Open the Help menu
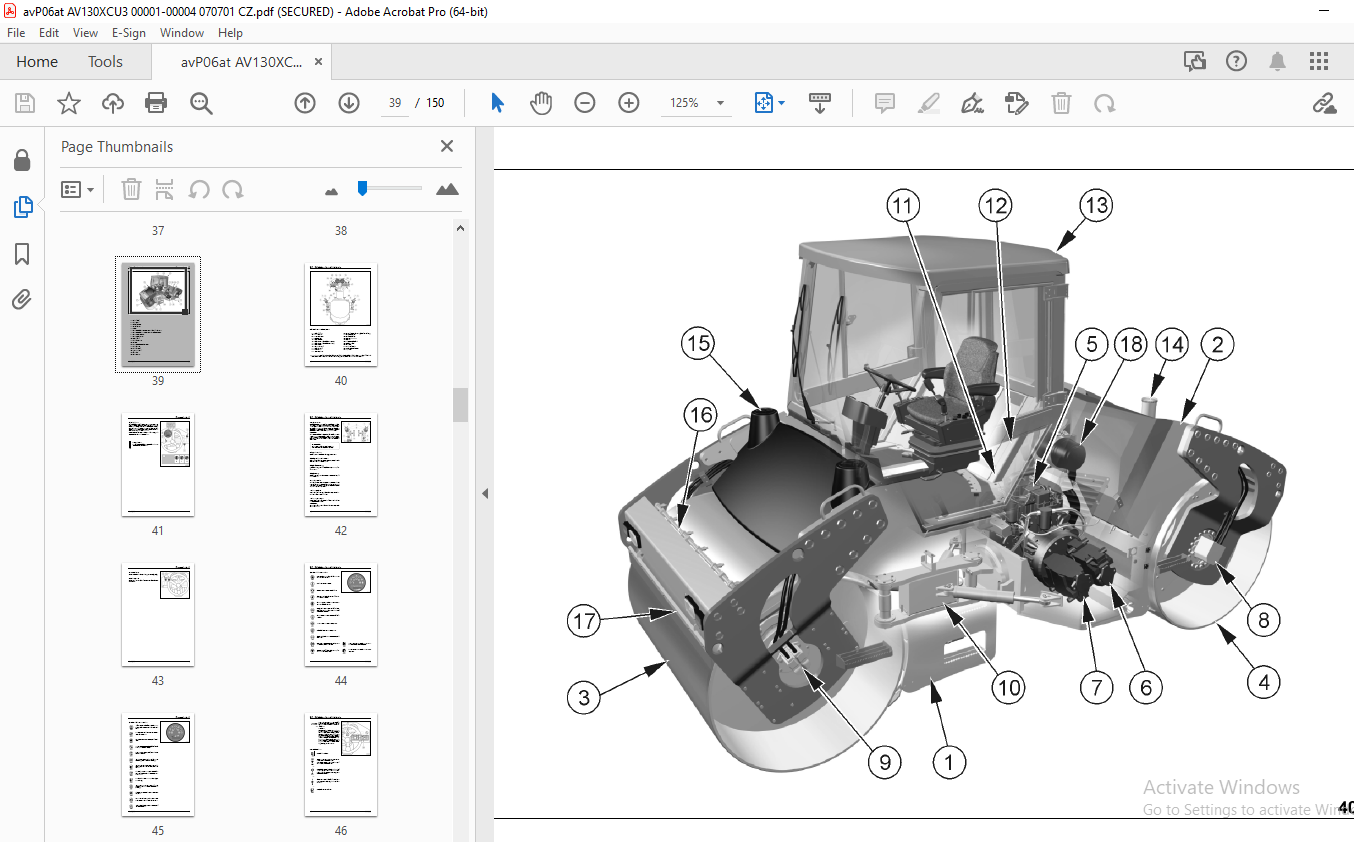Image resolution: width=1354 pixels, height=842 pixels. [x=231, y=33]
